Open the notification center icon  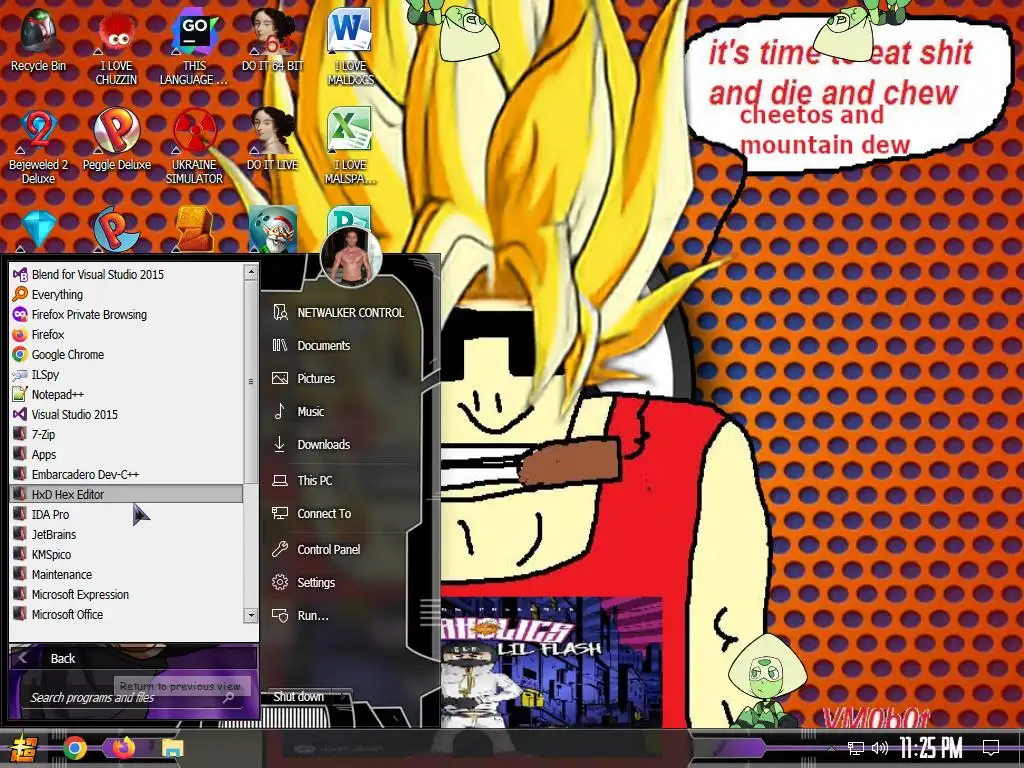(991, 747)
